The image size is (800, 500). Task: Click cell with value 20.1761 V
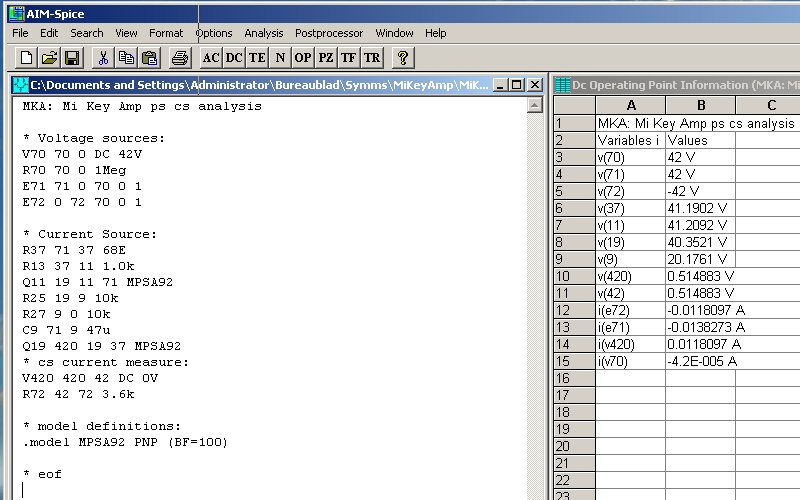coord(701,259)
